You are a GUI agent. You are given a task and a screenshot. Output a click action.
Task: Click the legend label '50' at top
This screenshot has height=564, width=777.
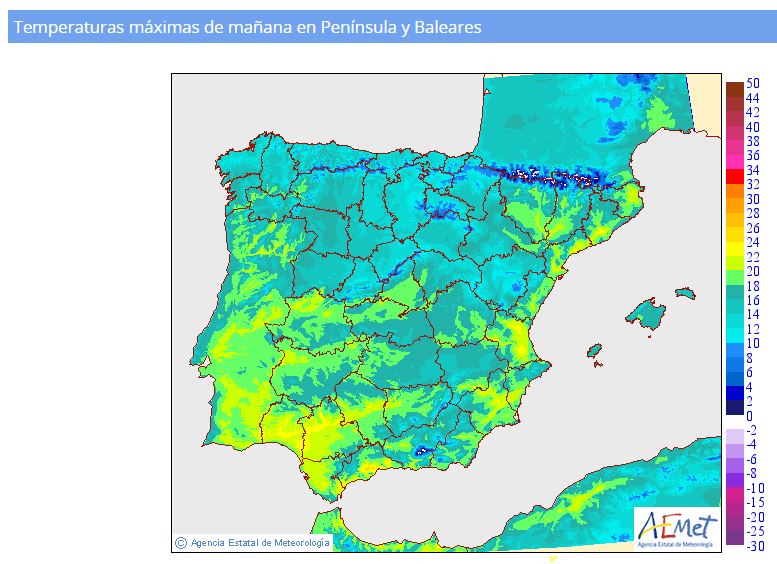[x=753, y=84]
